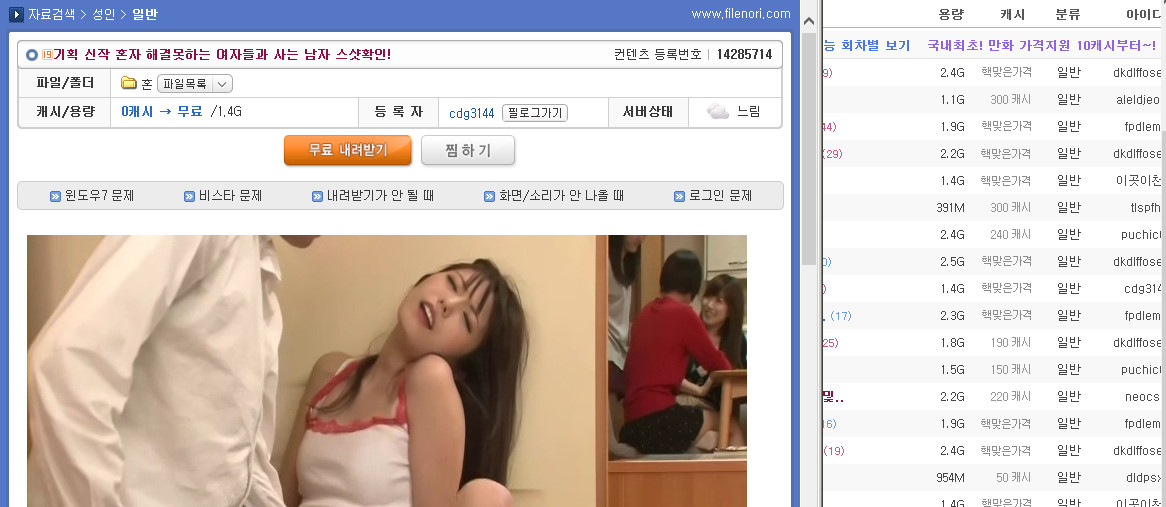Go to 성인 in the breadcrumb
The image size is (1166, 507).
[103, 14]
